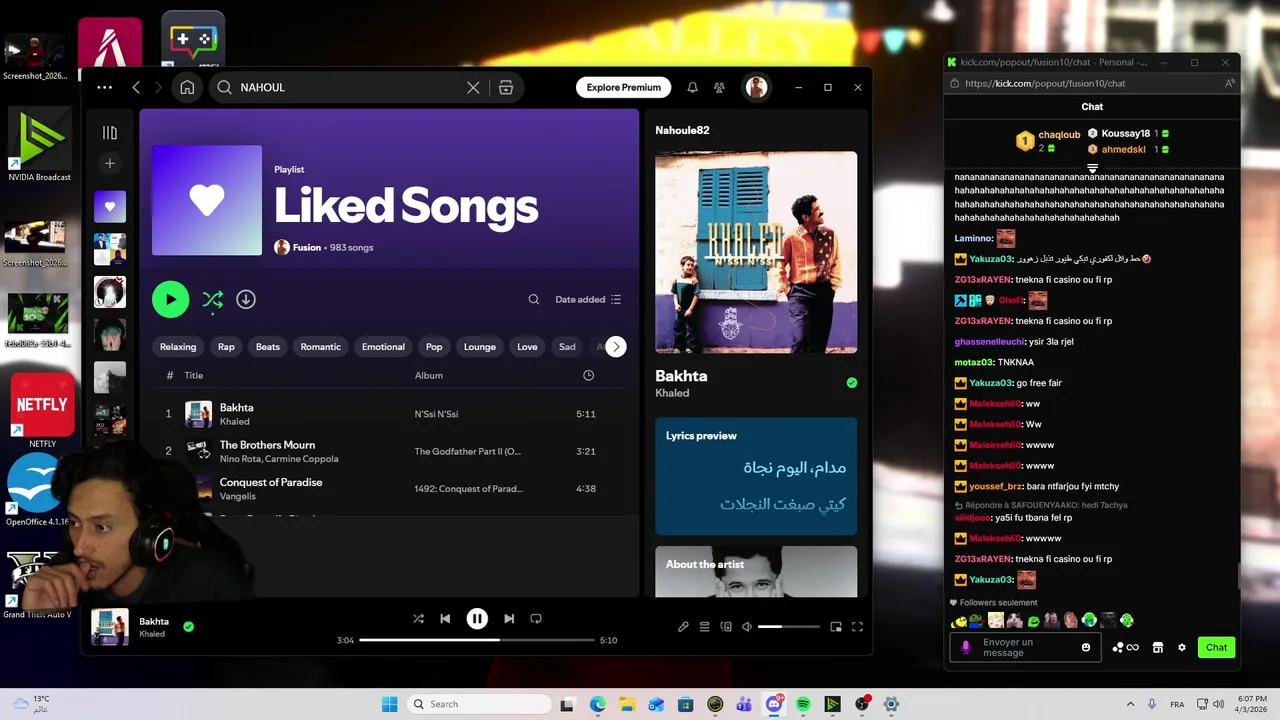The width and height of the screenshot is (1280, 720).
Task: Open Spotify Home via the house icon
Action: pyautogui.click(x=187, y=87)
